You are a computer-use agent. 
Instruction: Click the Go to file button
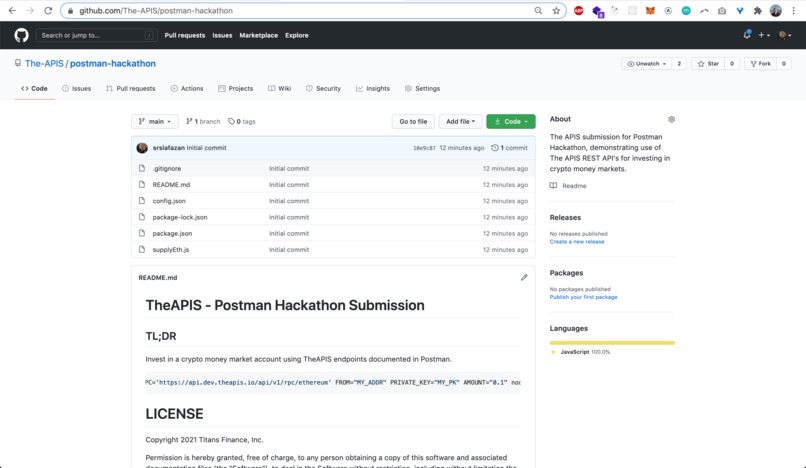[x=413, y=121]
